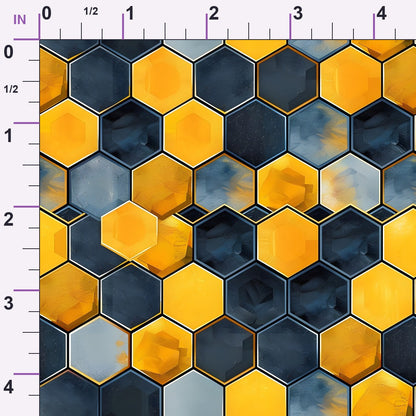416x416 pixels.
Task: Pick the "4" inch mark on the top ruler
Action: (381, 14)
